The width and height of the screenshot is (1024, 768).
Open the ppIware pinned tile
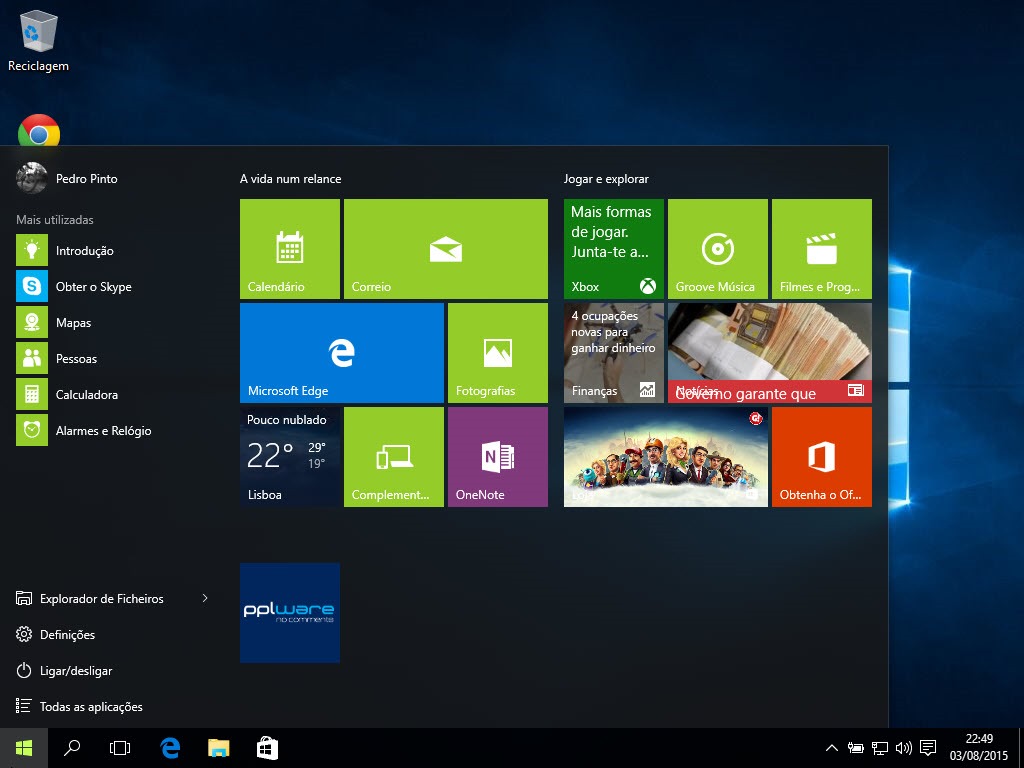[290, 612]
